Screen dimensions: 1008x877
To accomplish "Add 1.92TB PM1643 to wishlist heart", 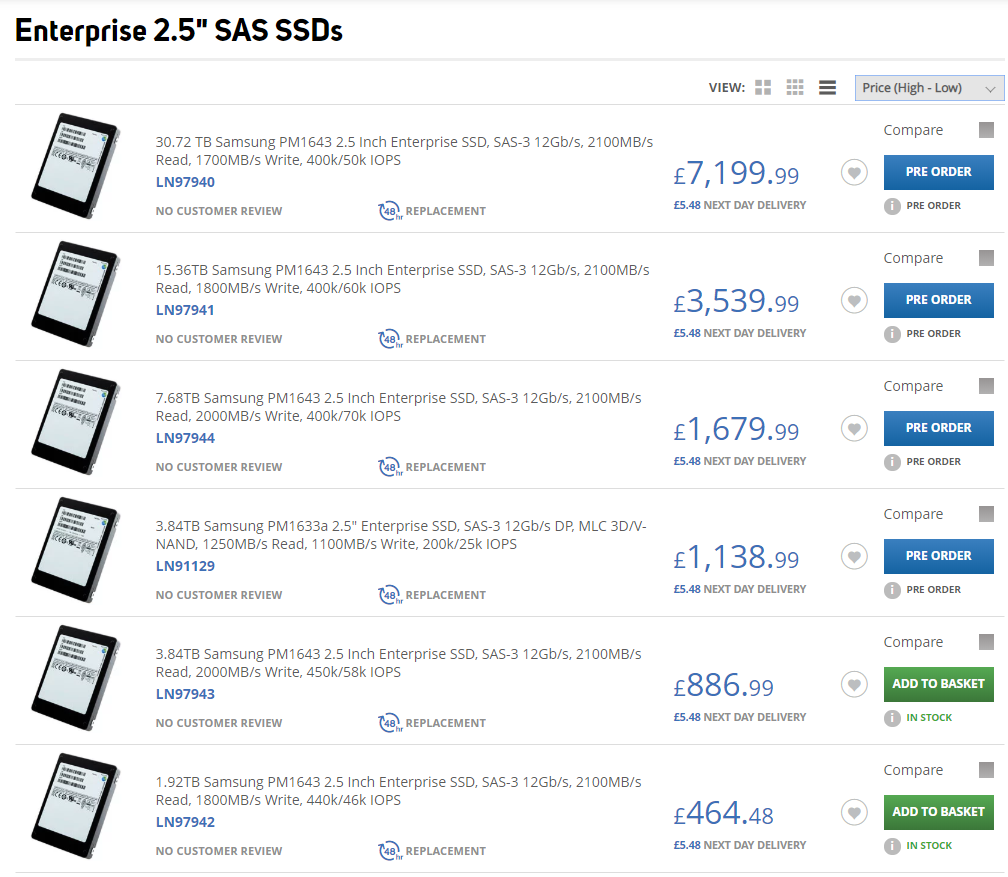I will [854, 812].
